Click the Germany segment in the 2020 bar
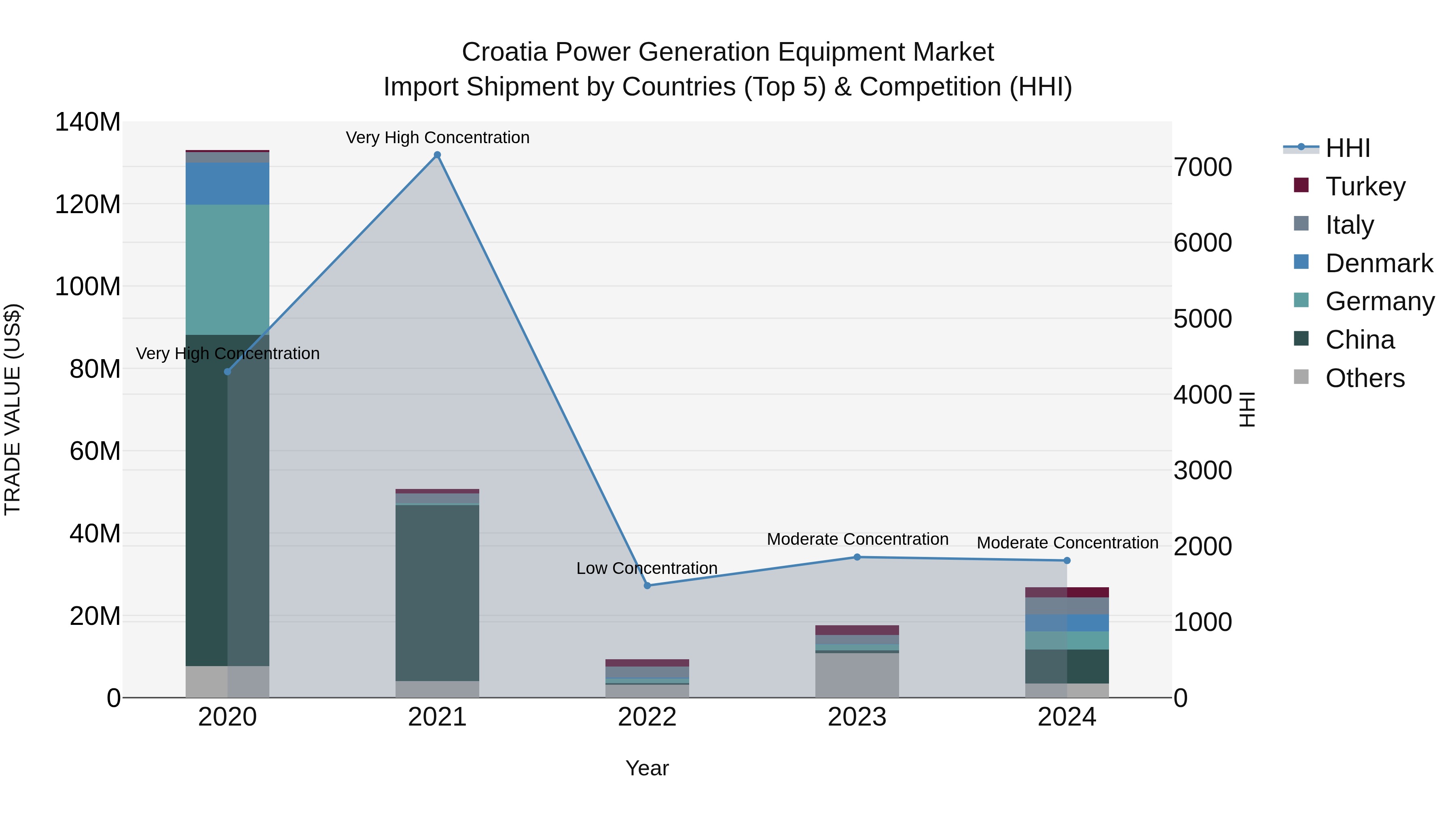 pyautogui.click(x=228, y=270)
